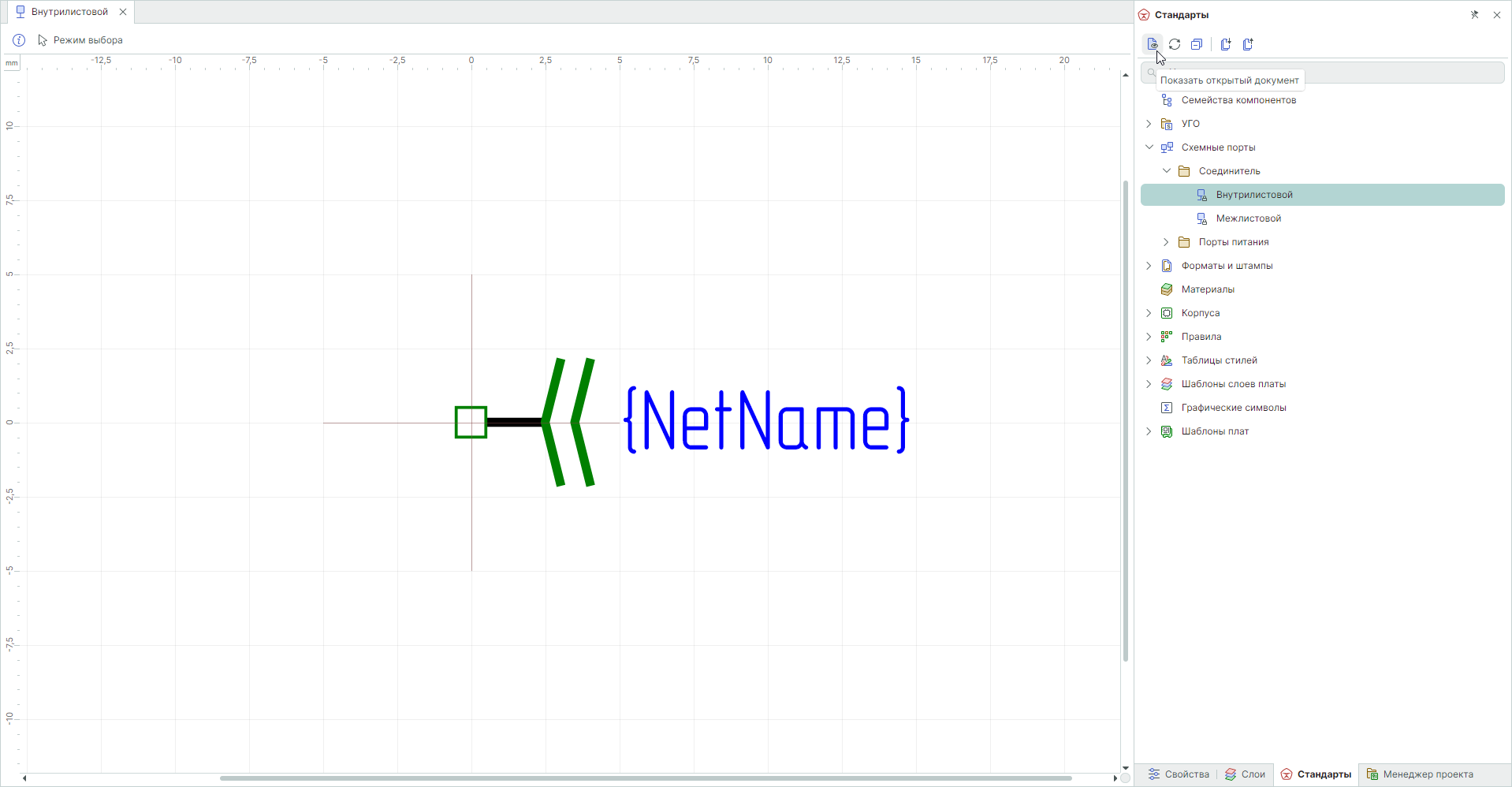This screenshot has height=787, width=1512.
Task: Click the vertical scrollbar down arrow
Action: click(x=1126, y=767)
